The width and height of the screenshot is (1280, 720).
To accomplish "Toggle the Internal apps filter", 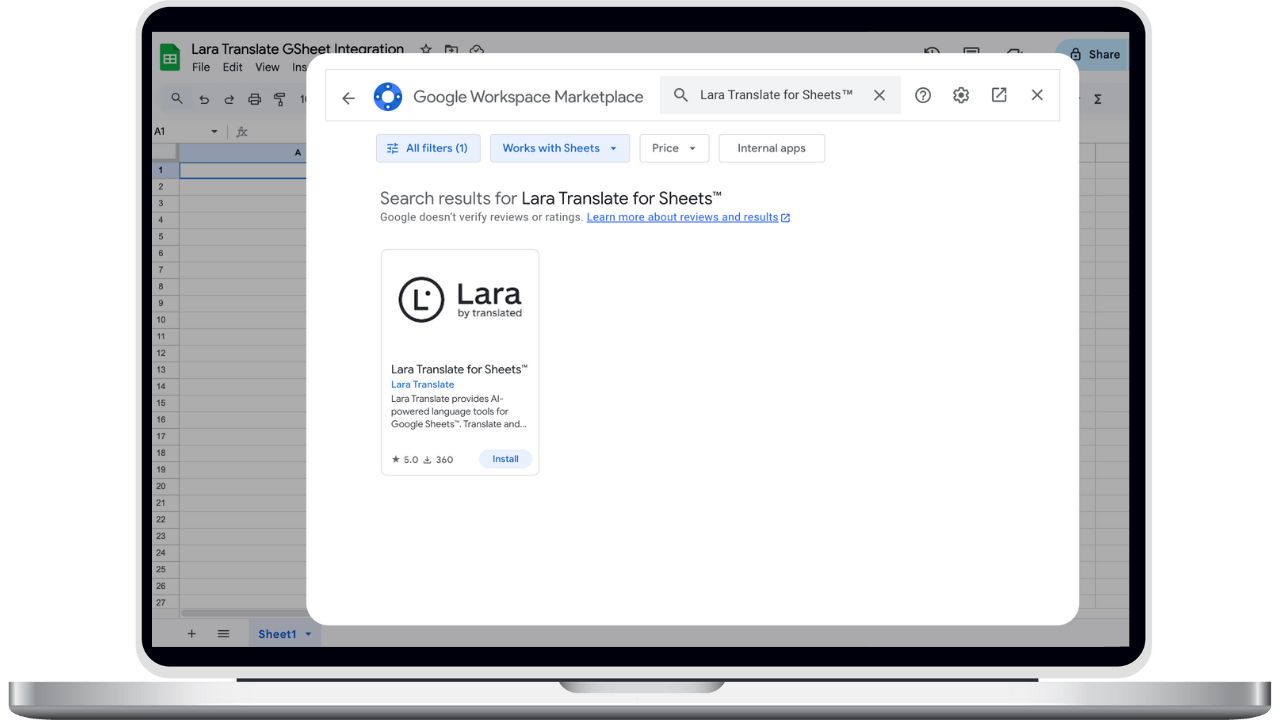I will pos(771,147).
